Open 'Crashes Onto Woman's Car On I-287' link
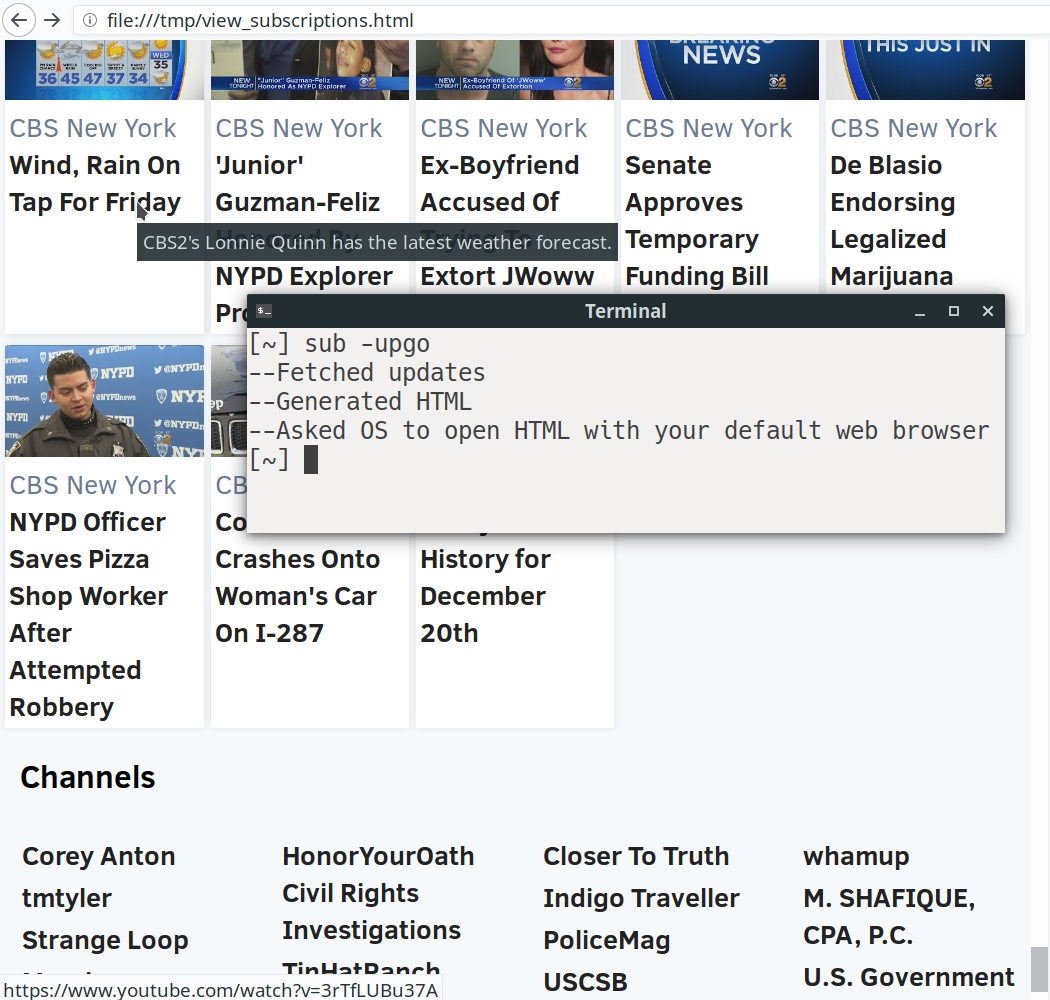 [x=297, y=596]
